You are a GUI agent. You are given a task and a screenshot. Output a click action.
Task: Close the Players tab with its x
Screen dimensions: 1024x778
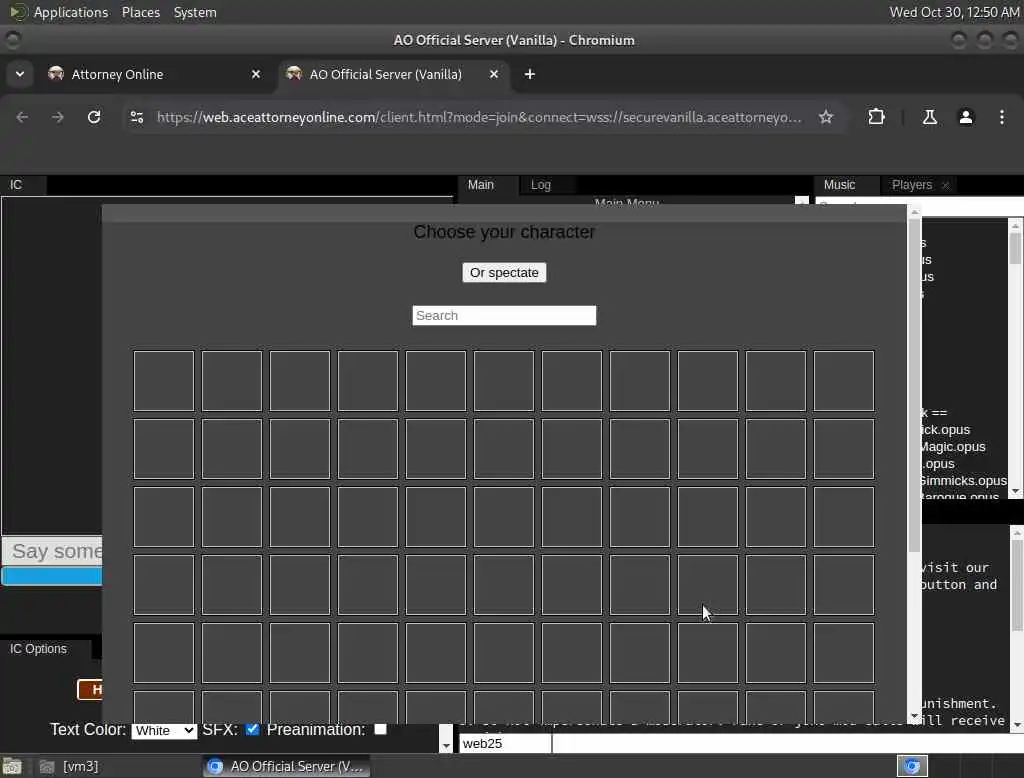[945, 186]
